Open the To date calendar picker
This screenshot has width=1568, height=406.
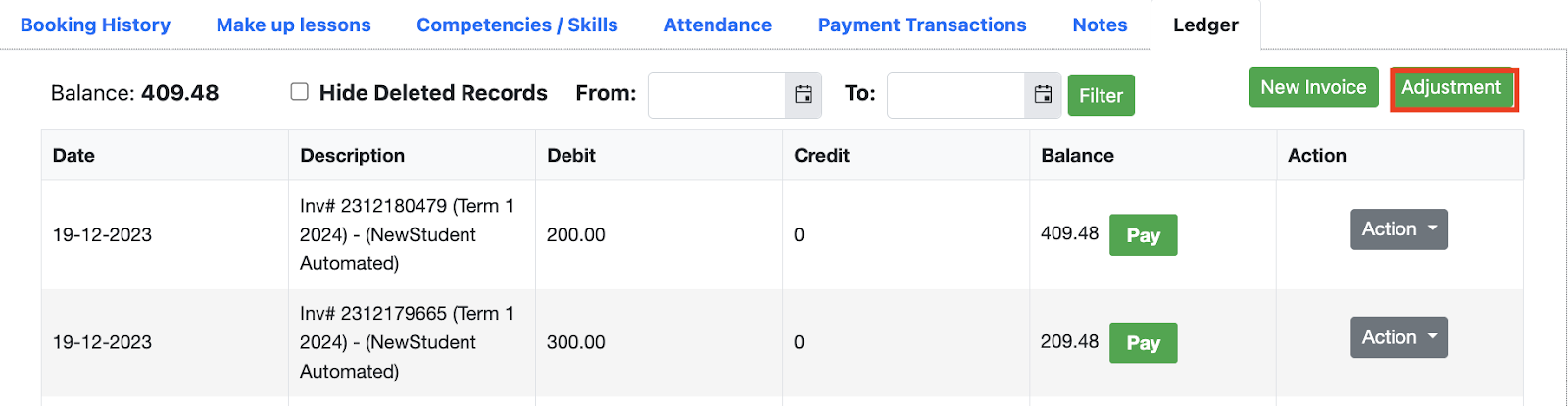point(1043,95)
